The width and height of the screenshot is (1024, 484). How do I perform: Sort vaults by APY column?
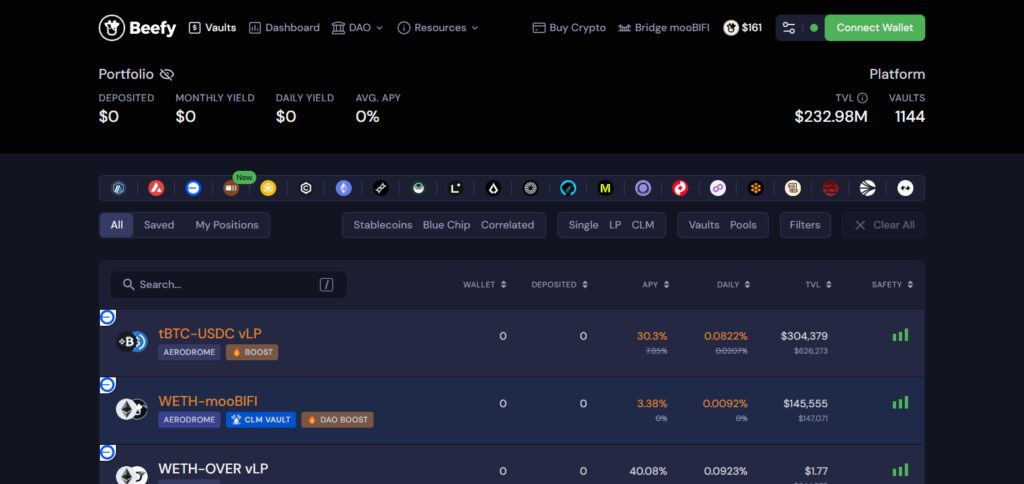tap(654, 285)
